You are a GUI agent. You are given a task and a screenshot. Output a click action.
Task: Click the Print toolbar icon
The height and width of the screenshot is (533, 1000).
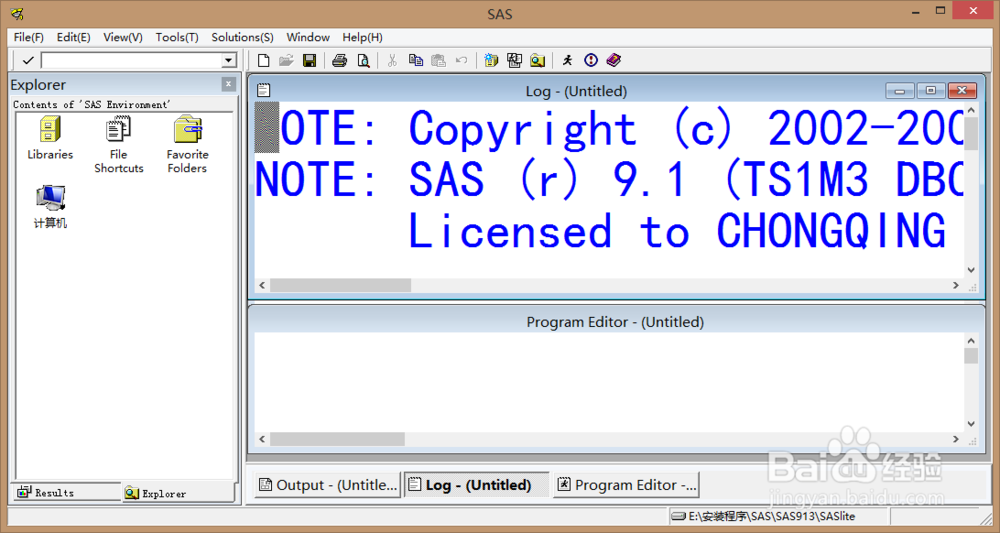click(339, 61)
